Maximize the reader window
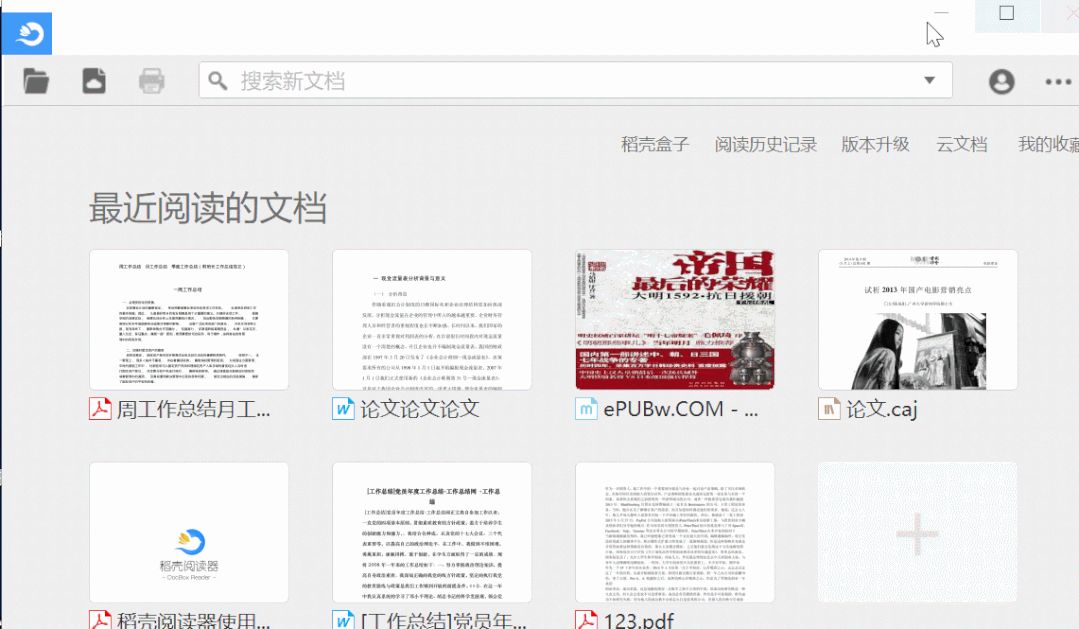 (x=1007, y=14)
